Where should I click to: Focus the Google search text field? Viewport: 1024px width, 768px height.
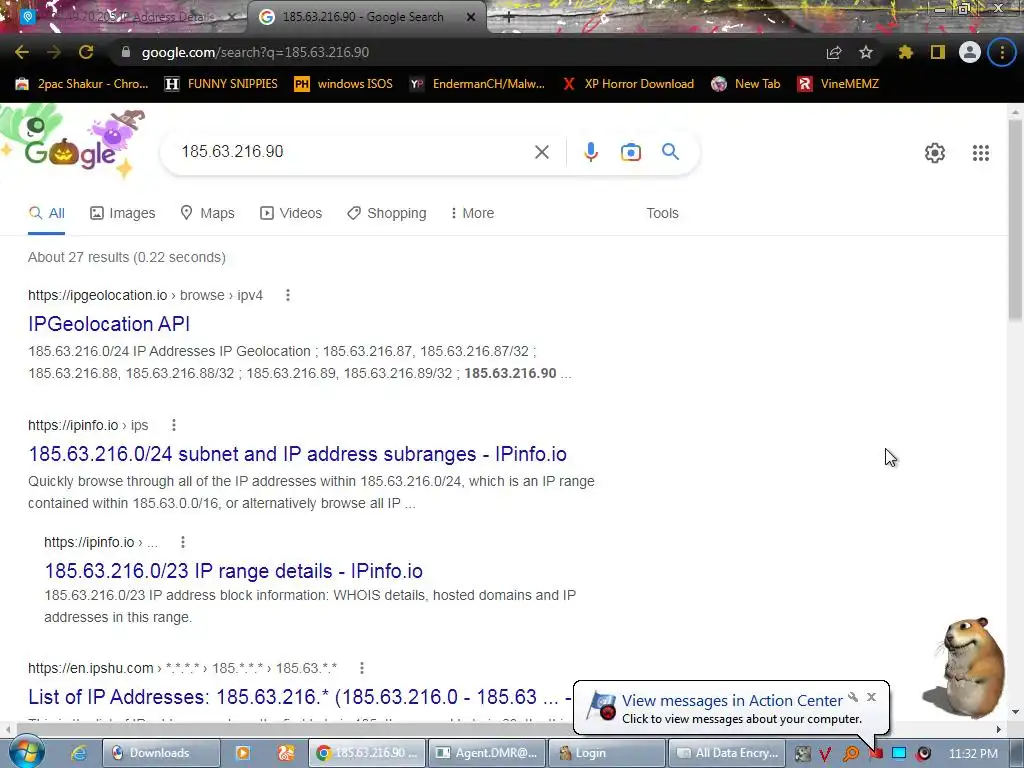coord(353,152)
